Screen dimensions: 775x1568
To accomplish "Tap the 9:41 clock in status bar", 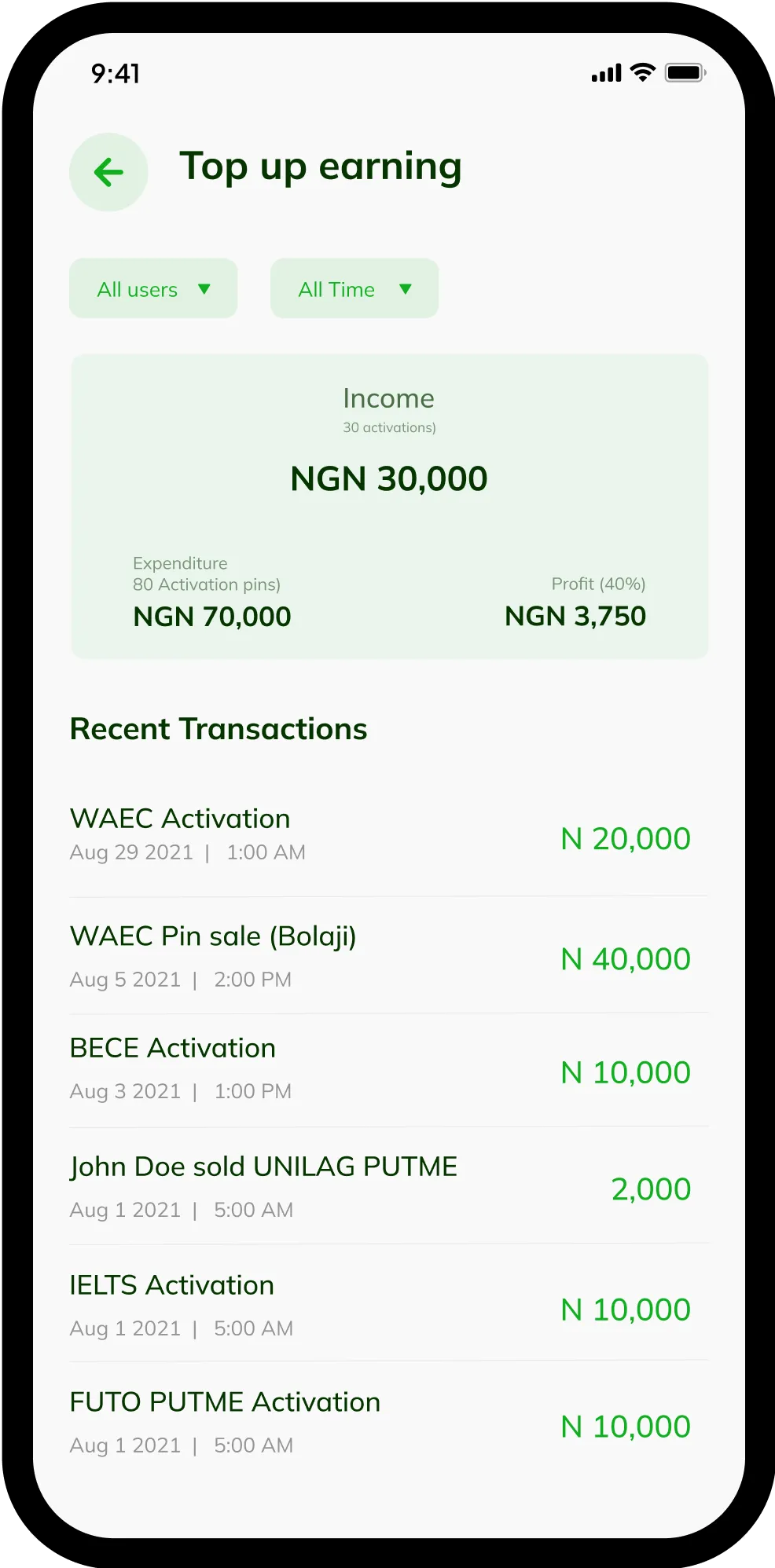I will [x=116, y=74].
